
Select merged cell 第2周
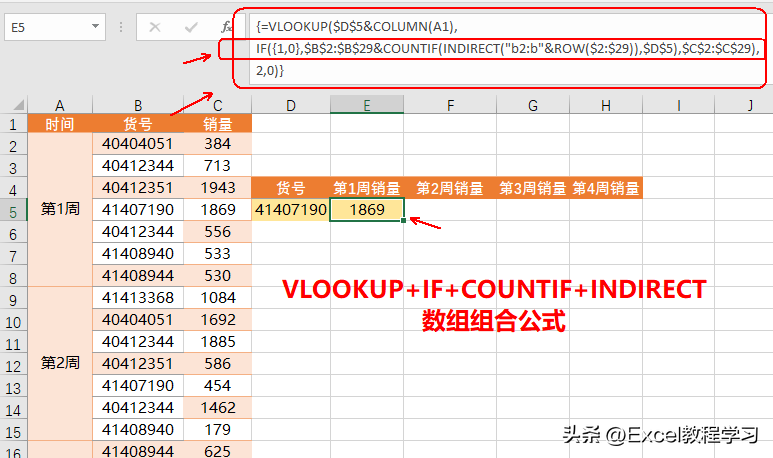pos(60,363)
